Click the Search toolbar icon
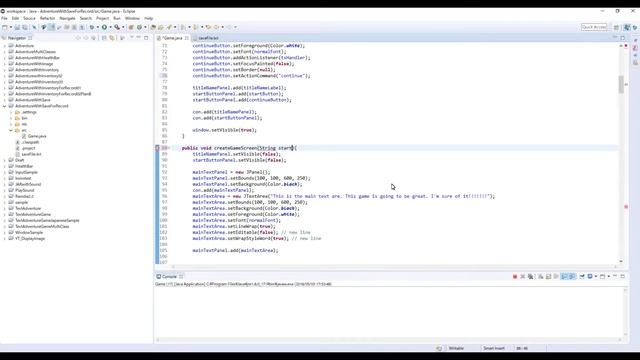Screen dimensions: 640x360 [169, 27]
